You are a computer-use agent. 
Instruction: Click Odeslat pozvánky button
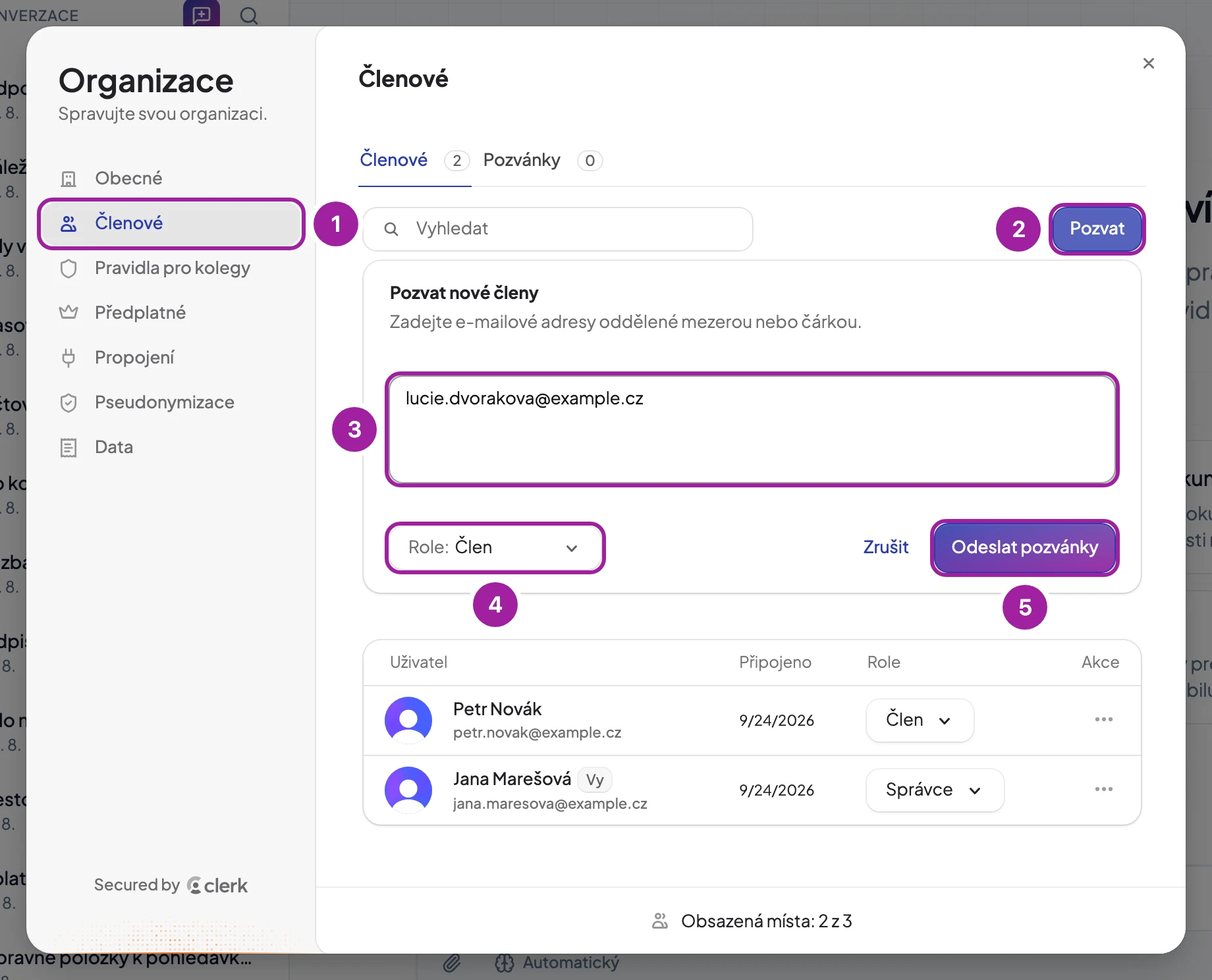[1025, 547]
